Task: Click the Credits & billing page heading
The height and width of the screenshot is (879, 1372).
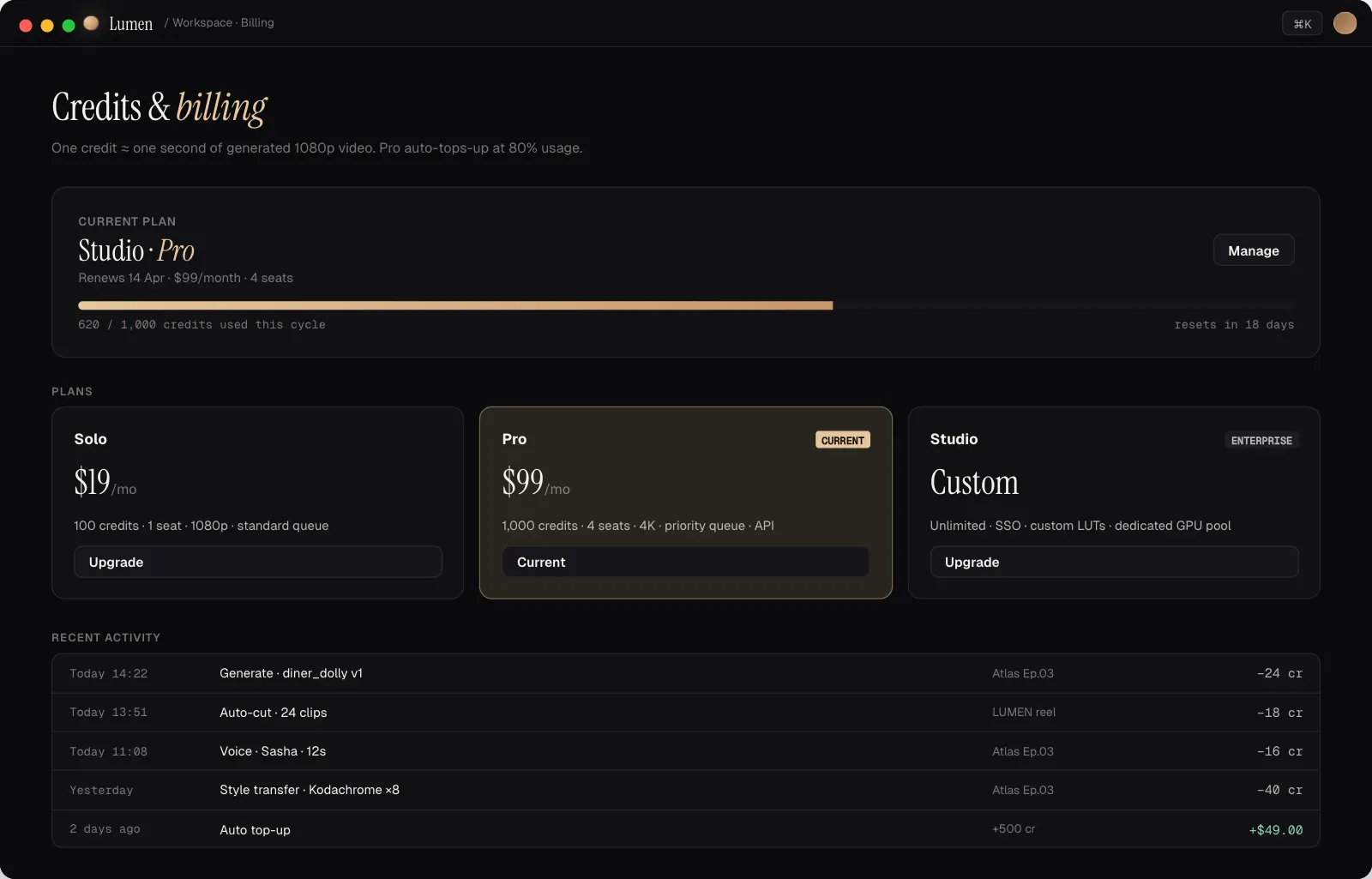Action: 159,108
